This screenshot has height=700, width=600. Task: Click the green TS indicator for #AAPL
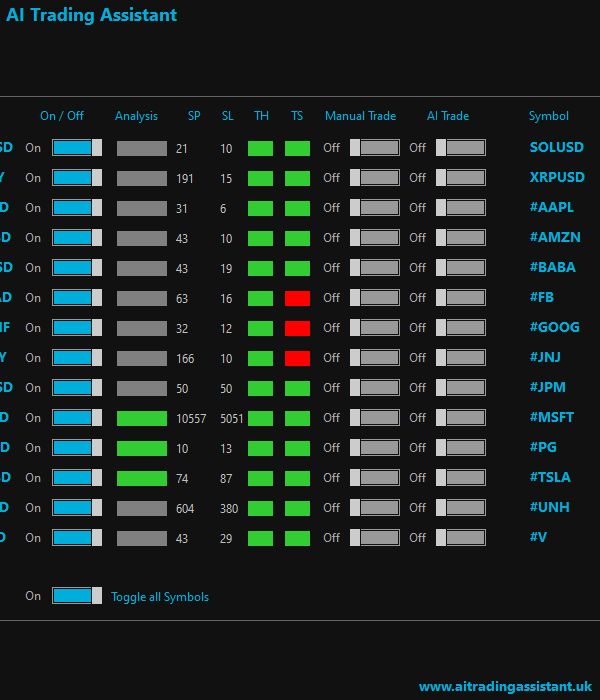pos(297,208)
